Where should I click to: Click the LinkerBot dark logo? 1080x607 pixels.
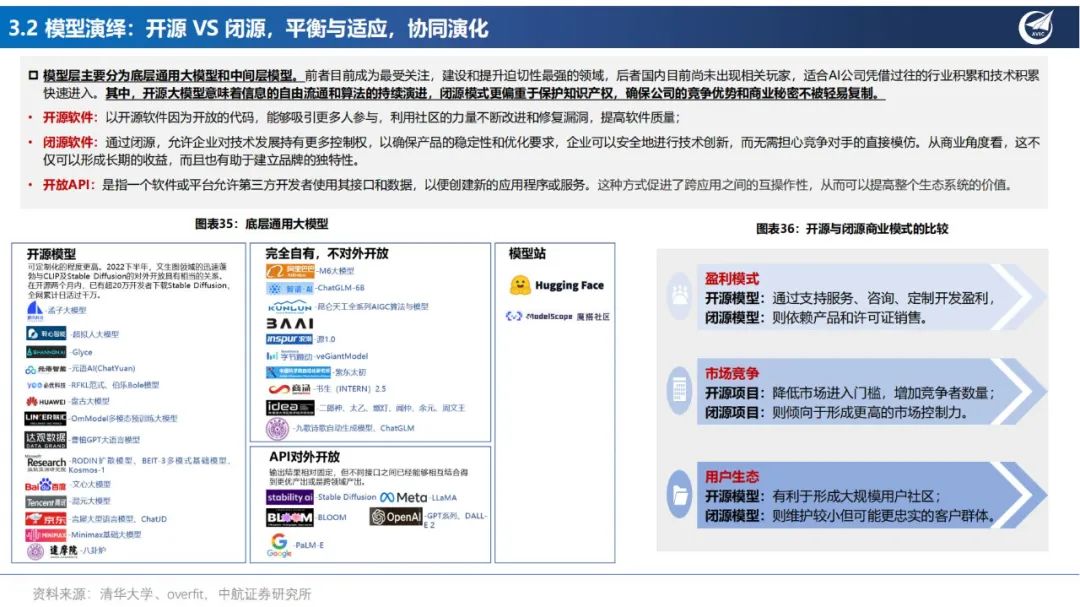pos(45,419)
